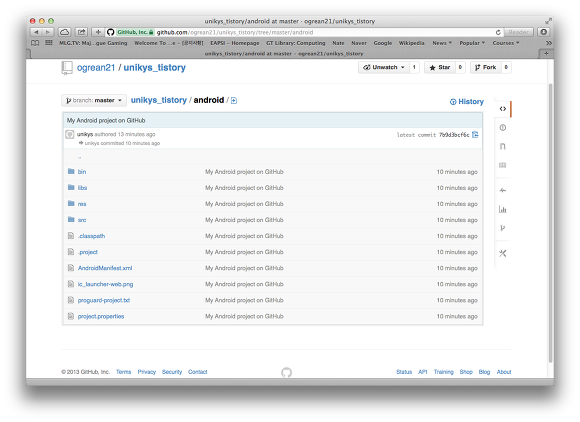
Task: Open proguard-project.txt file
Action: point(104,300)
